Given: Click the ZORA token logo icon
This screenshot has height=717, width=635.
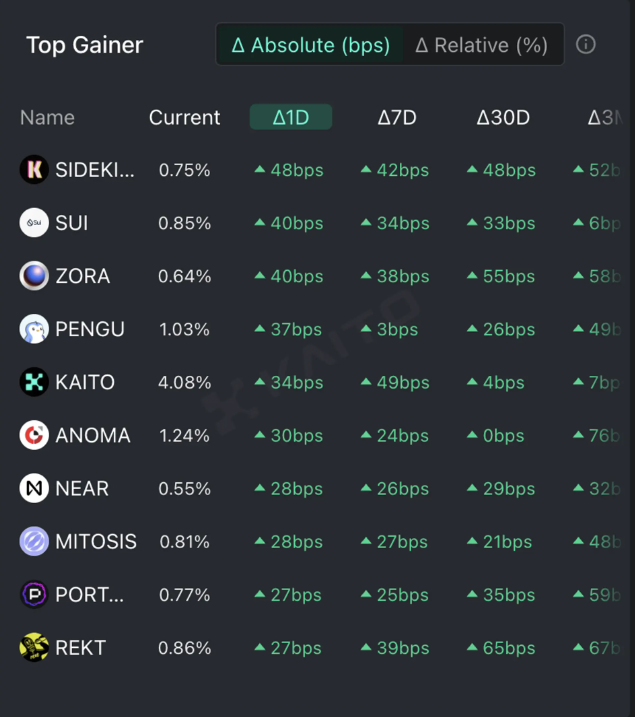Looking at the screenshot, I should (34, 276).
